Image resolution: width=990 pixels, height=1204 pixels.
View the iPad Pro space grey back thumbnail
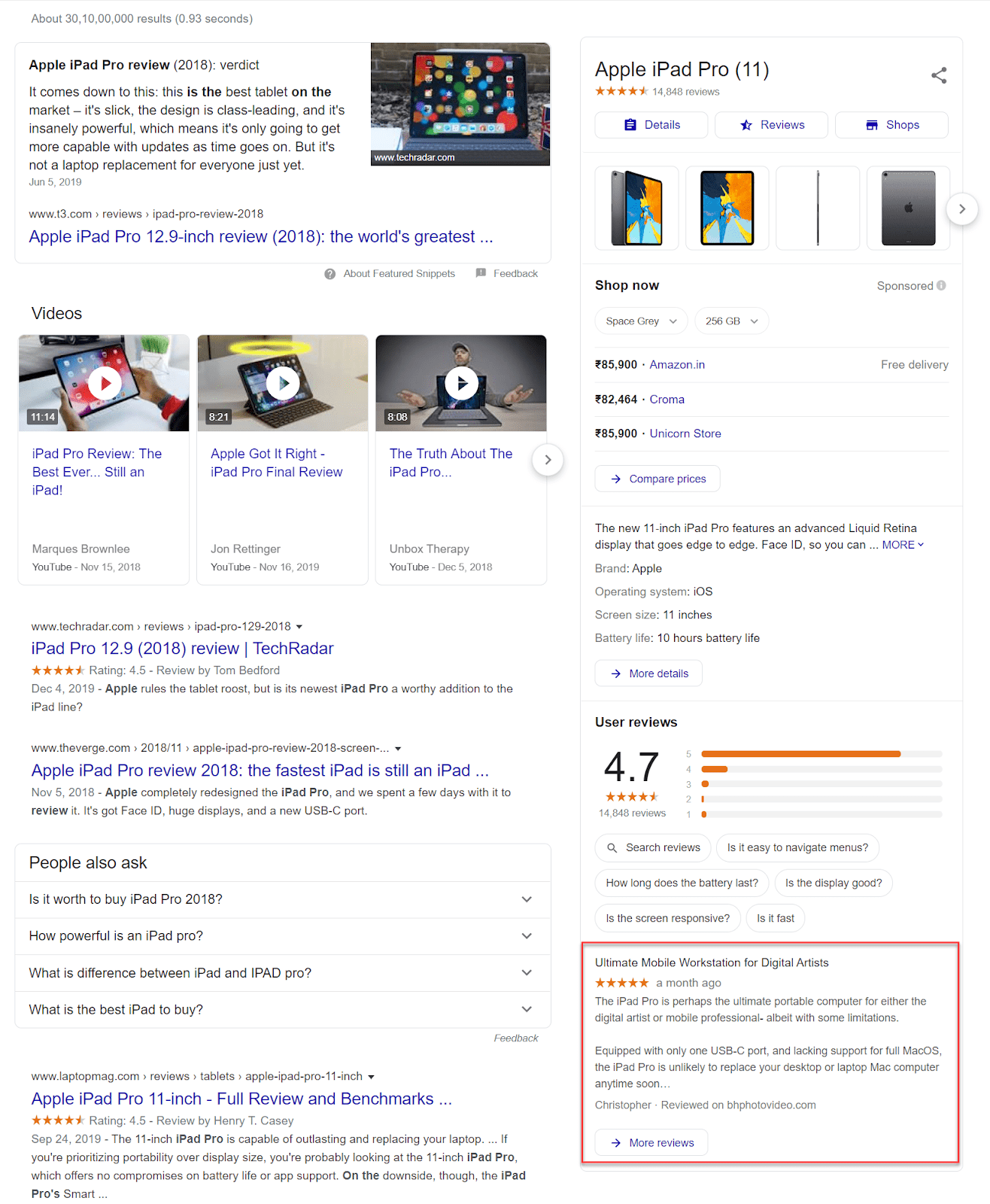pyautogui.click(x=908, y=208)
